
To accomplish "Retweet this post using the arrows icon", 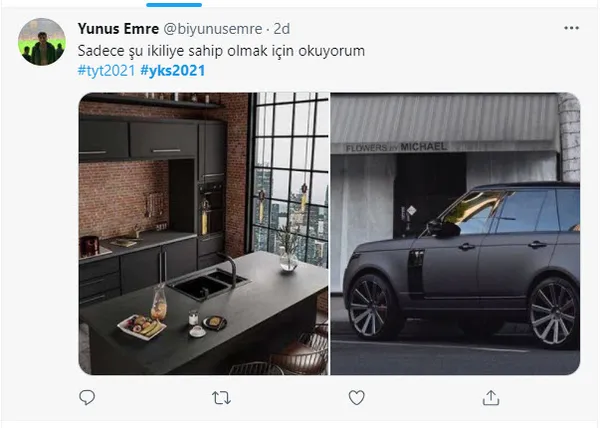I will click(x=221, y=398).
